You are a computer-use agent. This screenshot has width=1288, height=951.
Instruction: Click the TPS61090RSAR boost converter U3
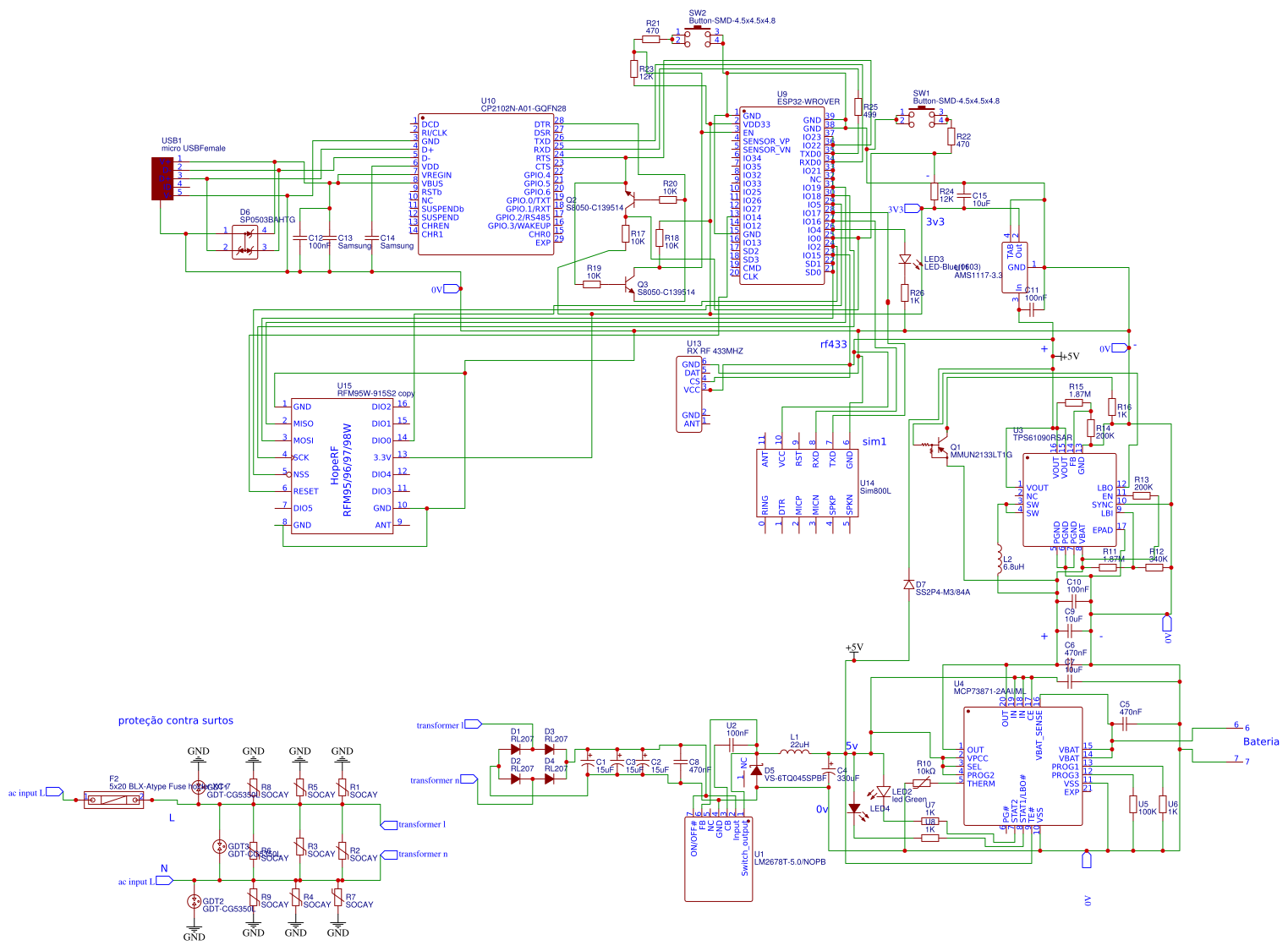(x=1069, y=500)
